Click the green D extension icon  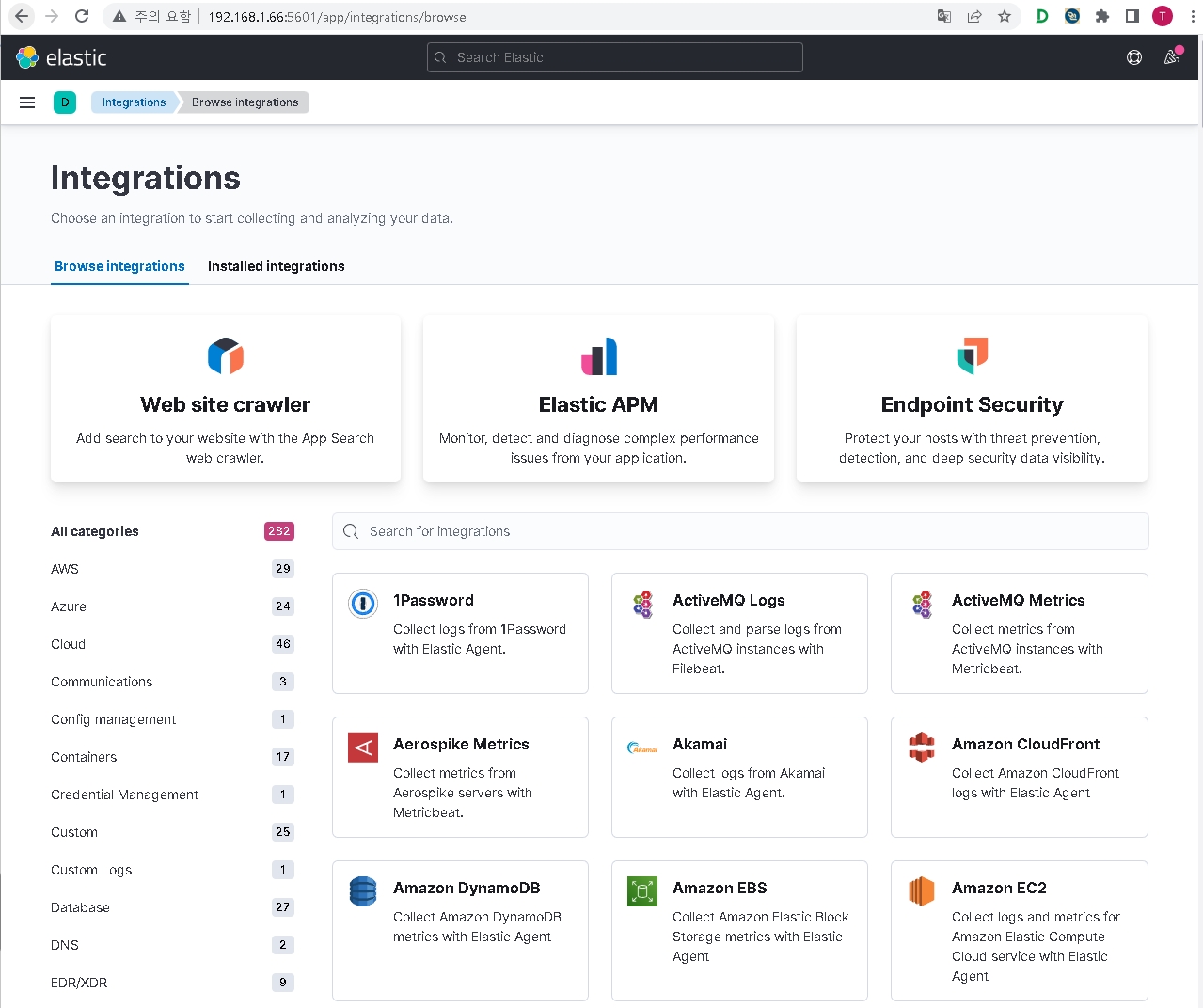tap(1042, 16)
